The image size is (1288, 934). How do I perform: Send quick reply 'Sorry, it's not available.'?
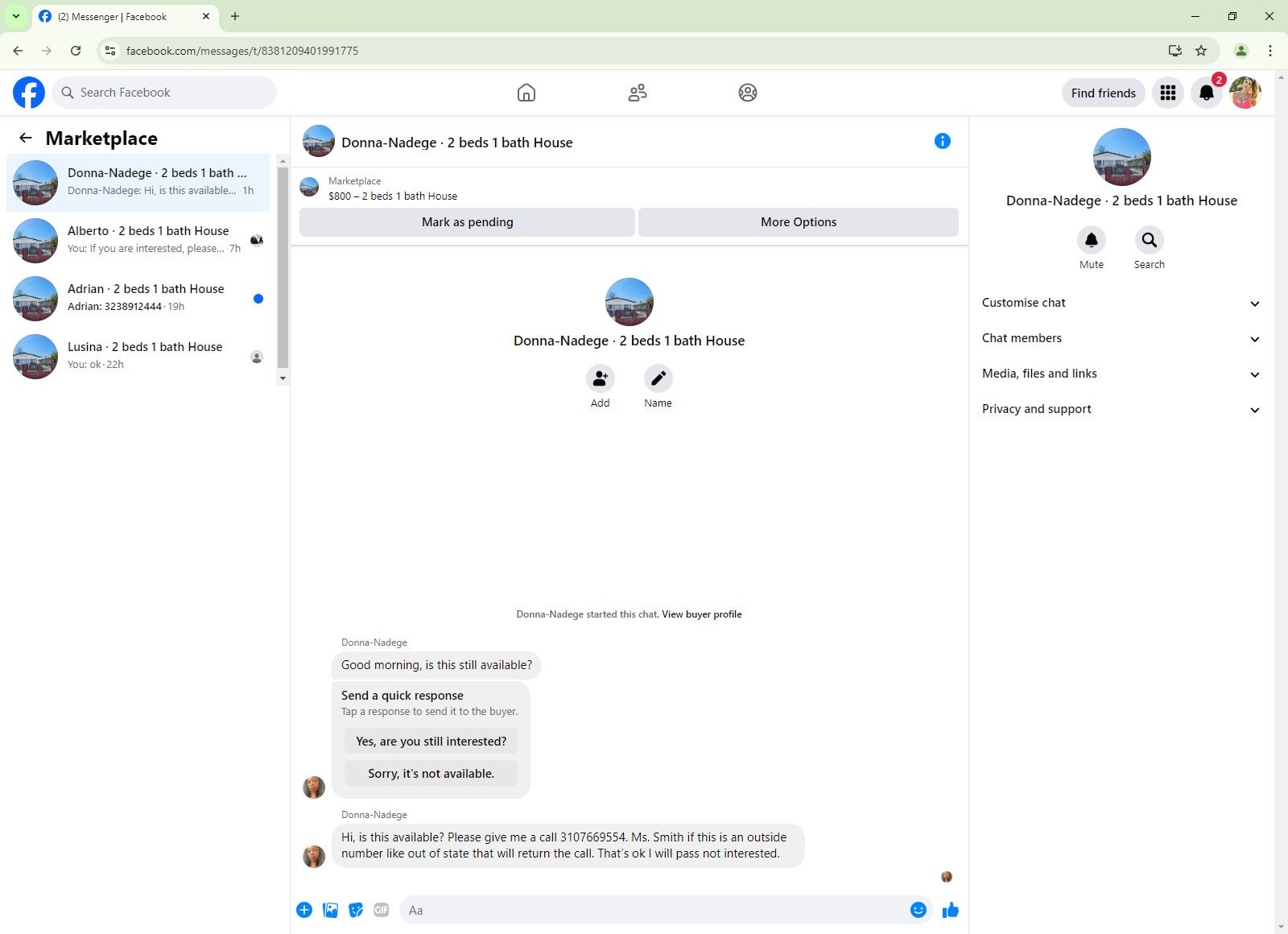[x=431, y=774]
